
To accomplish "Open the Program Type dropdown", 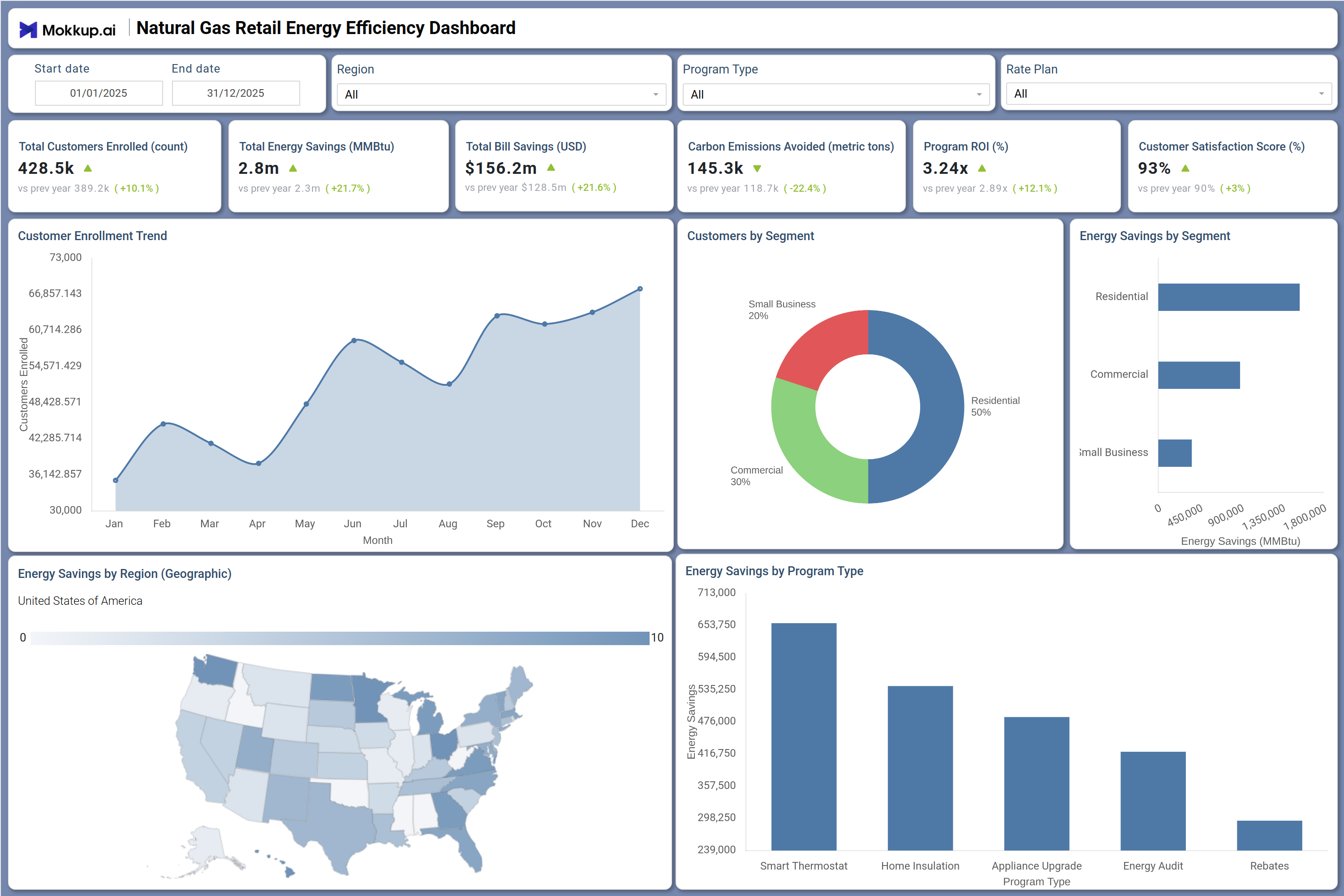I will pos(836,94).
